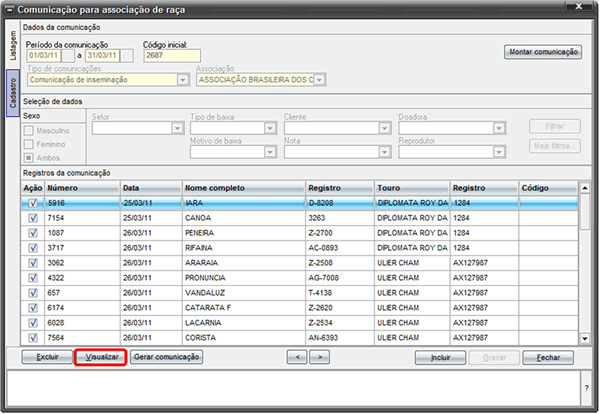Viewport: 600px width, 414px height.
Task: Switch to the Listagem side tab
Action: (x=13, y=46)
